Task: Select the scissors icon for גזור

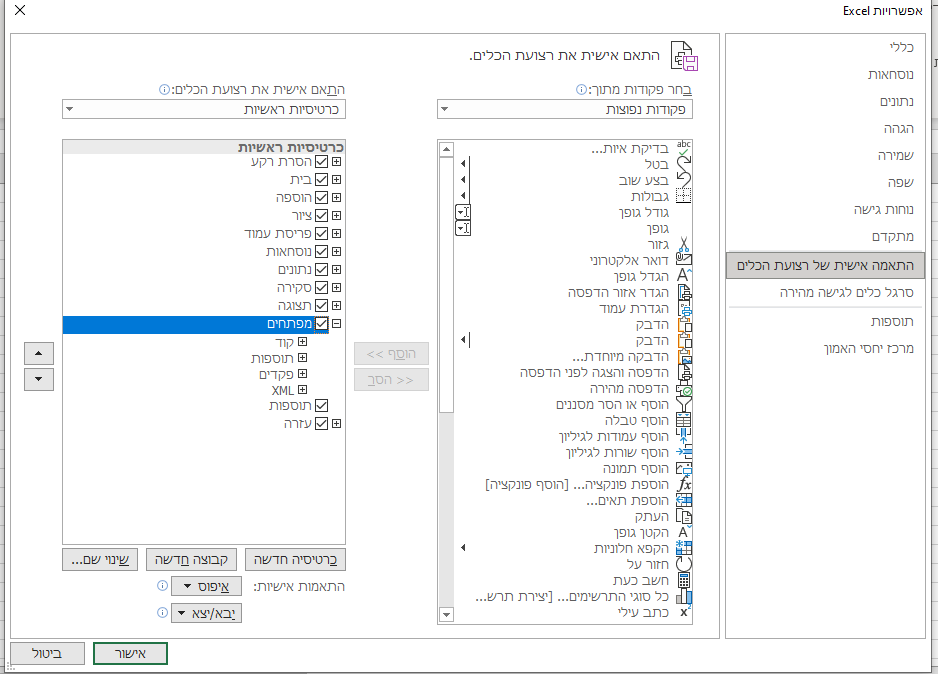Action: pos(684,244)
